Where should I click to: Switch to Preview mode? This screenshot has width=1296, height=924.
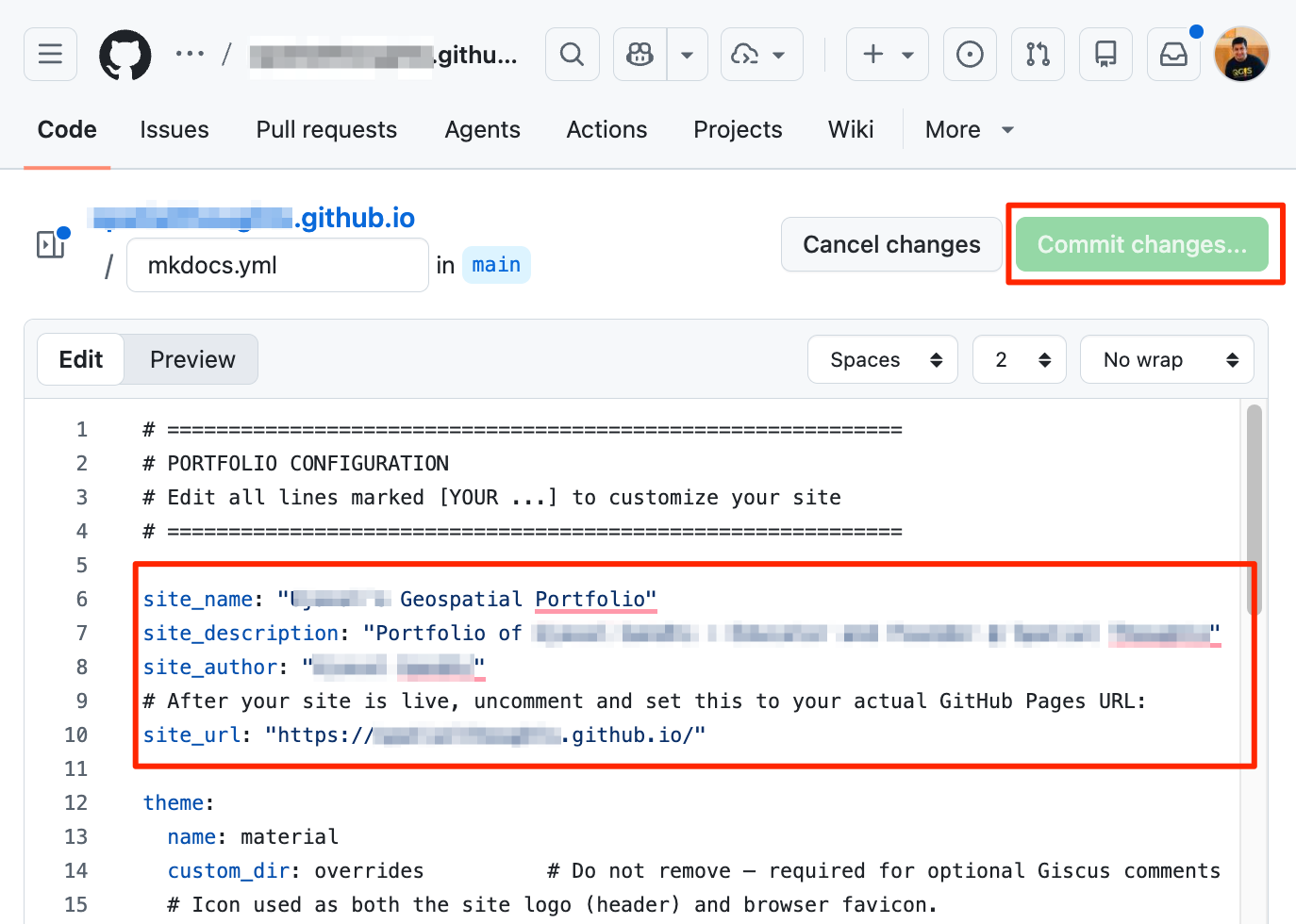pyautogui.click(x=192, y=359)
